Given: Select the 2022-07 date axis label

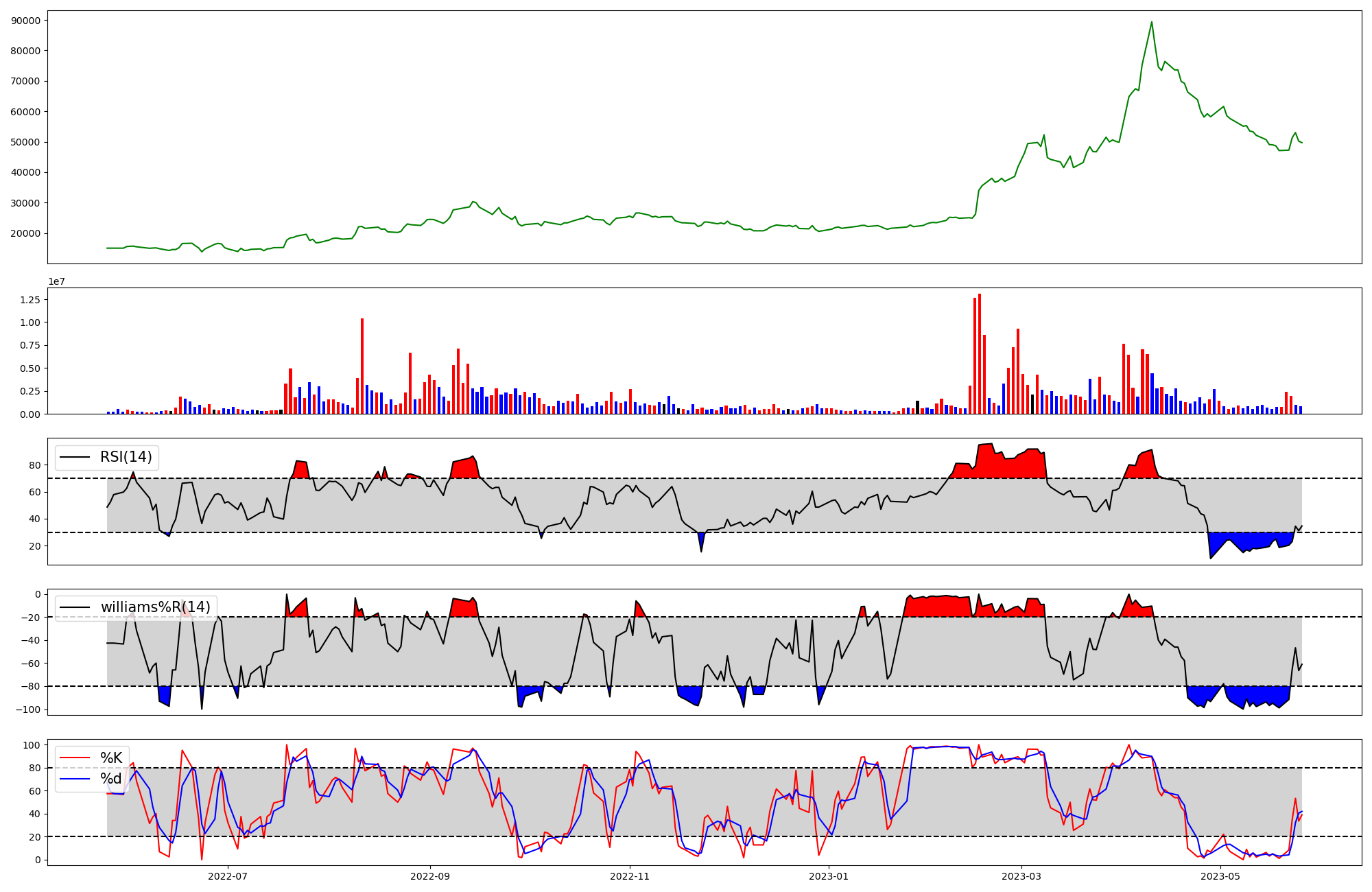Looking at the screenshot, I should (227, 876).
